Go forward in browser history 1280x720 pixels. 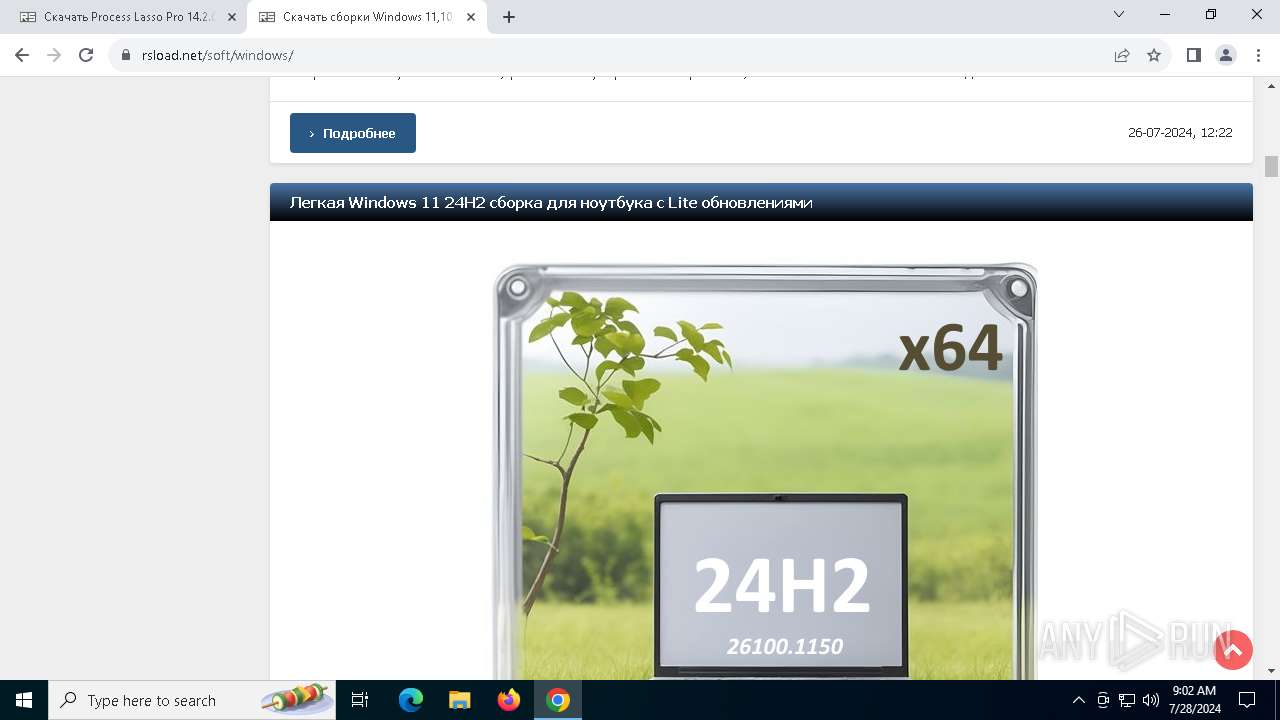tap(54, 55)
